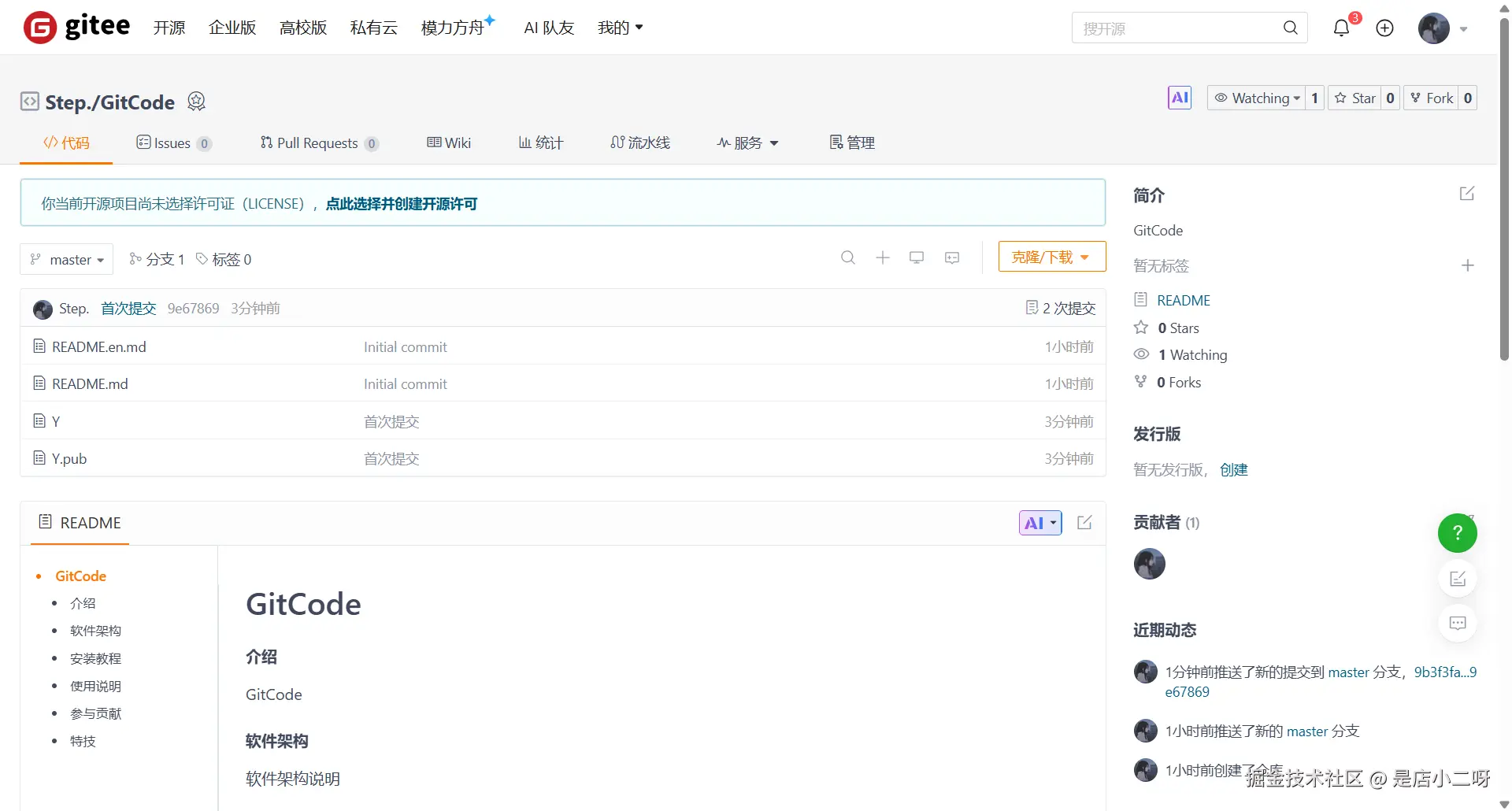Open the 首次提交 latest commit link
Viewport: 1512px width, 811px height.
pos(128,309)
